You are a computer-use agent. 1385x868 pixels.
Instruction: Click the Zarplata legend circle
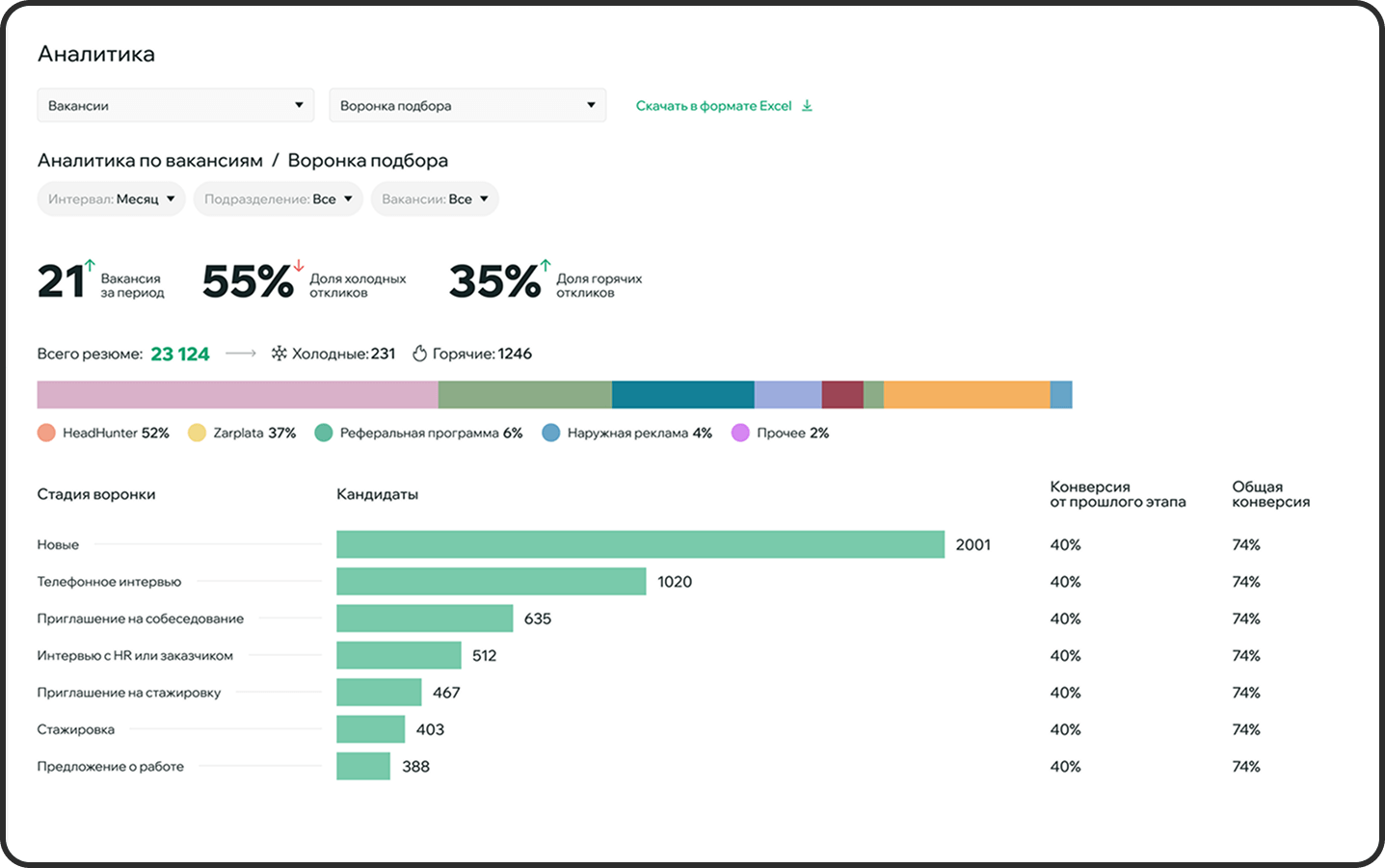point(197,433)
